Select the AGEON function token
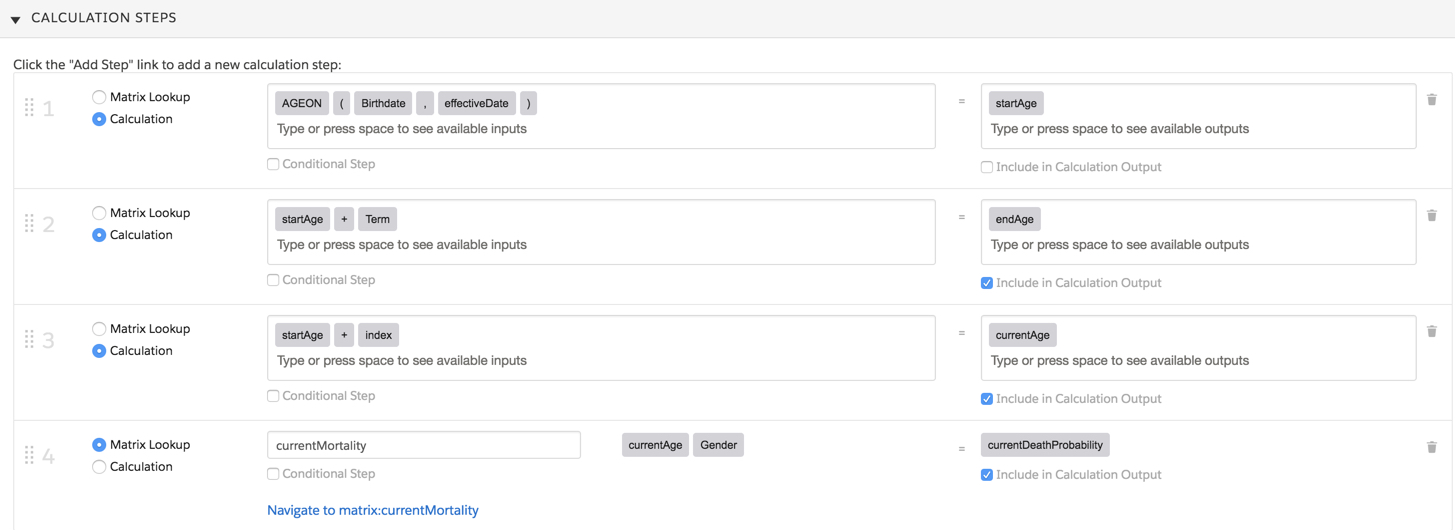This screenshot has width=1455, height=530. click(302, 103)
